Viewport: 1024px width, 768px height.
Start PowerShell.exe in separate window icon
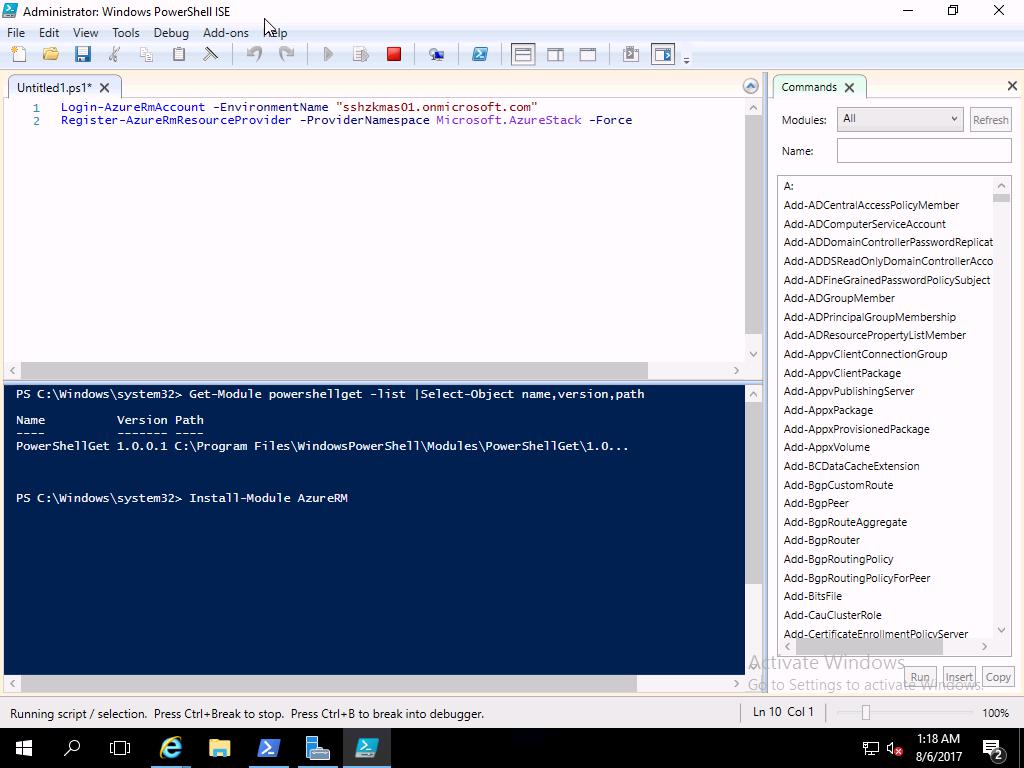[x=480, y=54]
